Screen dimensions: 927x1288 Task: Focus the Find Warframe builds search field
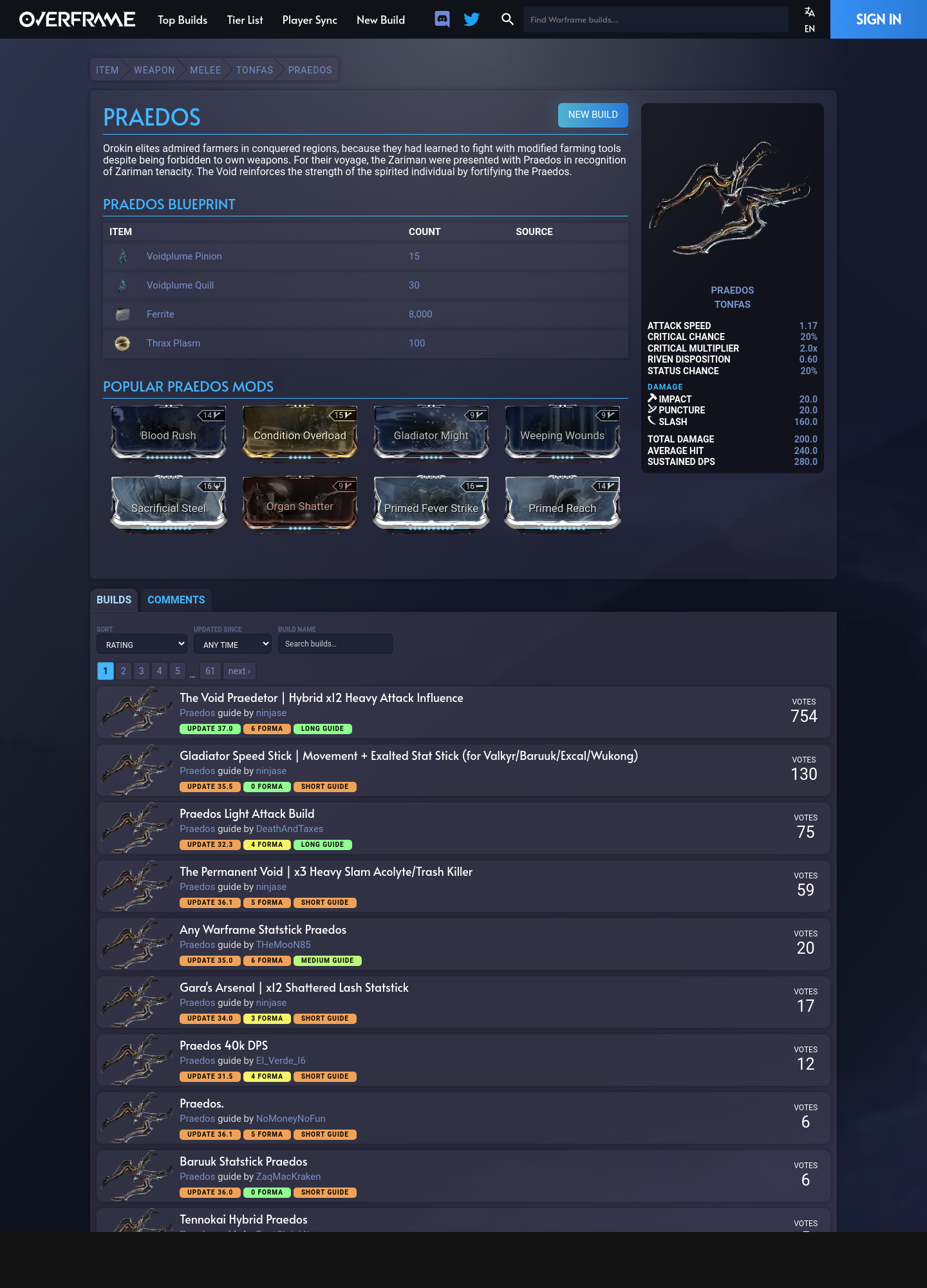coord(655,19)
